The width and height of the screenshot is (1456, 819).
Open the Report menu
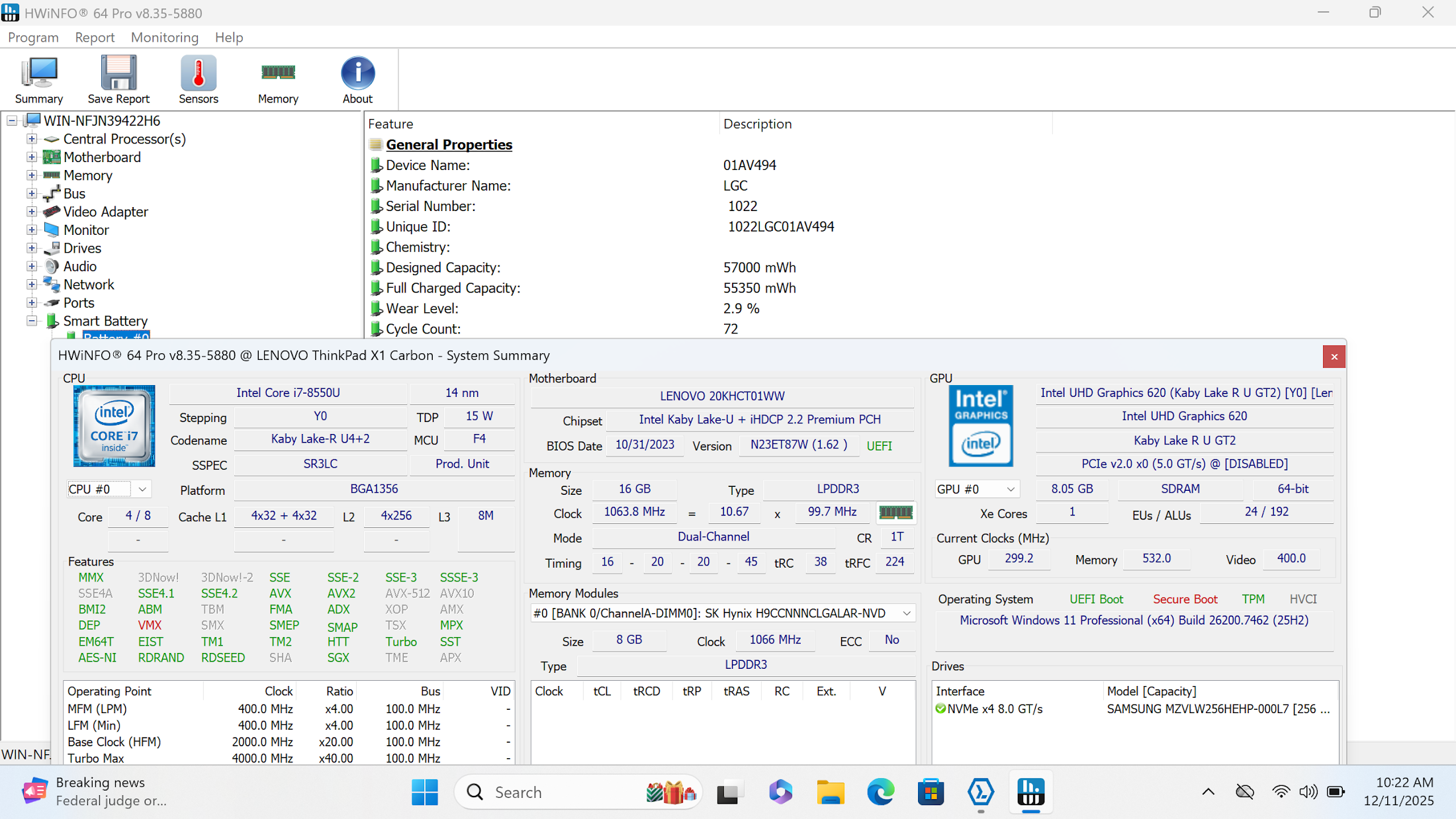click(x=95, y=38)
